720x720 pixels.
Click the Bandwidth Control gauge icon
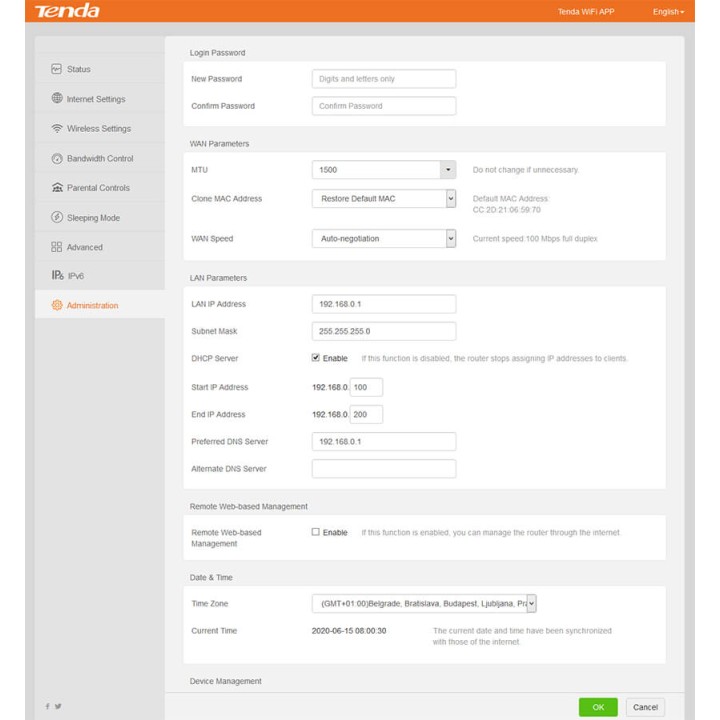click(57, 158)
